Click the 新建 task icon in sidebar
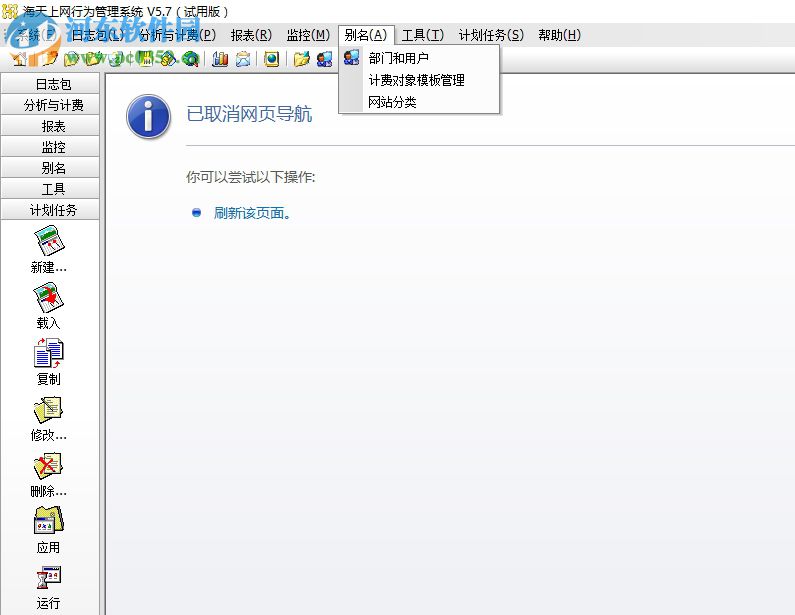 click(49, 240)
